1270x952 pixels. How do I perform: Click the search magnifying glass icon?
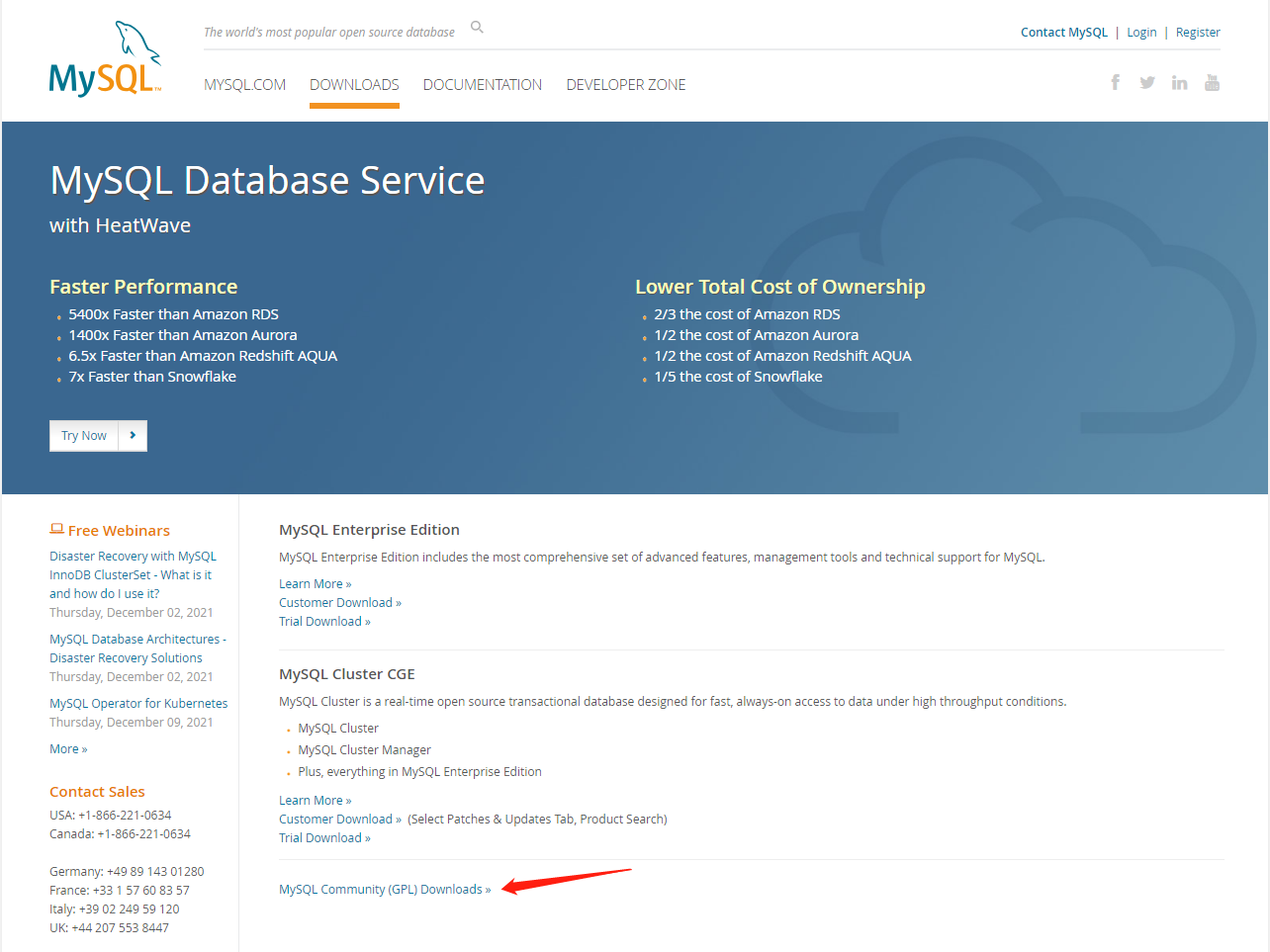point(477,27)
